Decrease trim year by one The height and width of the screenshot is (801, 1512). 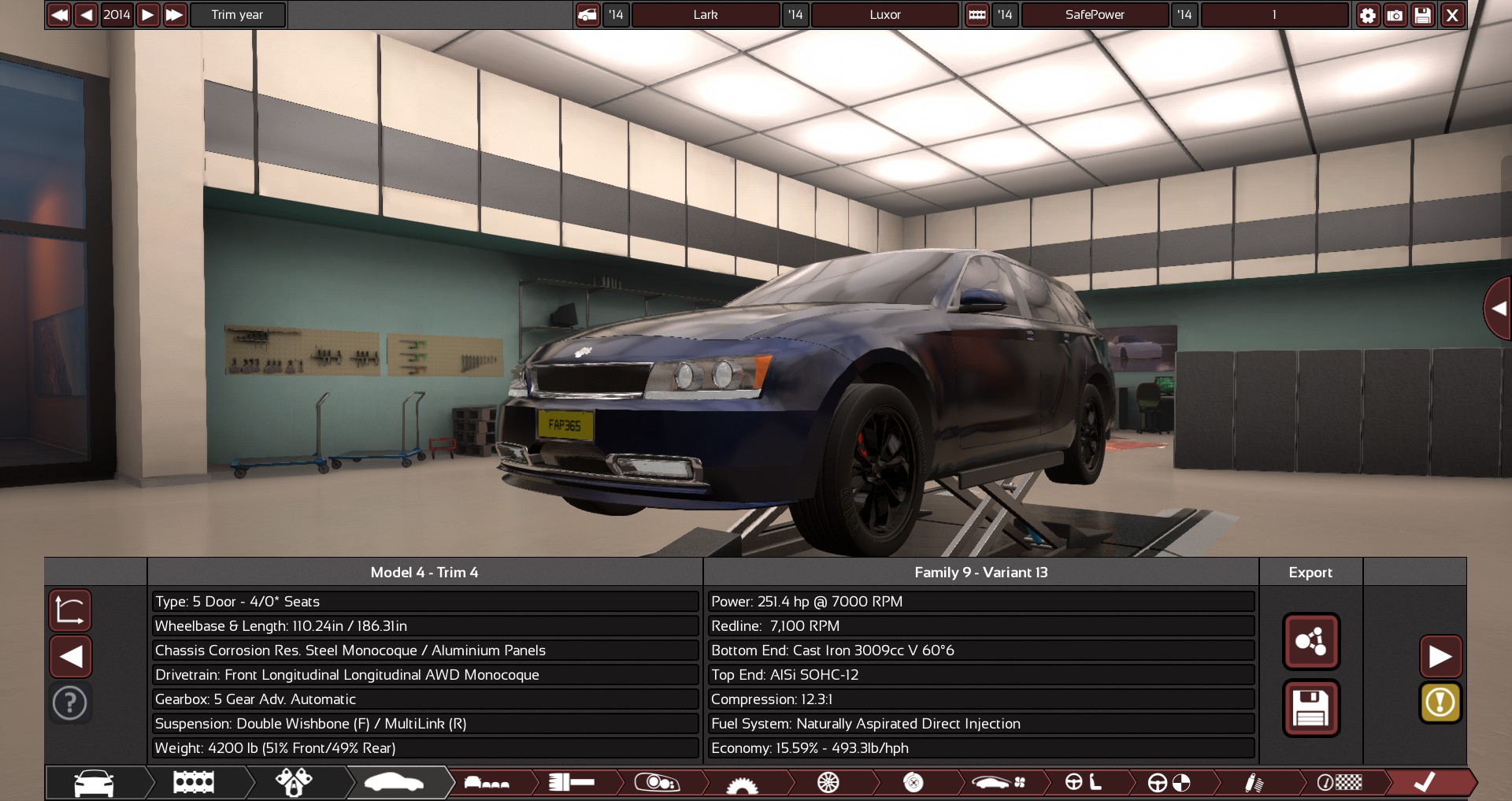[x=87, y=15]
